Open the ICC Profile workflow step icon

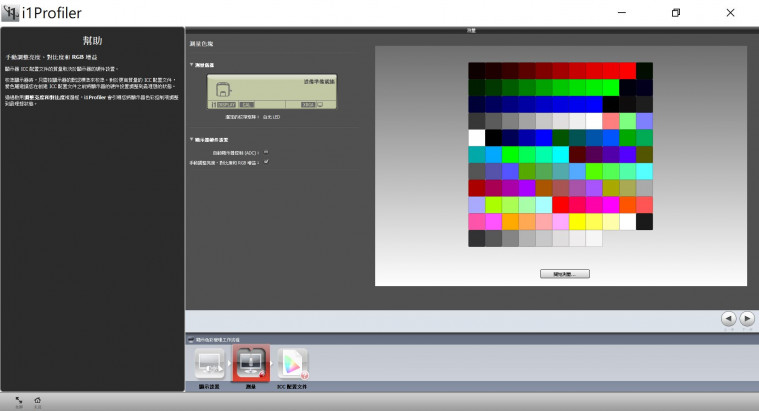click(x=291, y=363)
